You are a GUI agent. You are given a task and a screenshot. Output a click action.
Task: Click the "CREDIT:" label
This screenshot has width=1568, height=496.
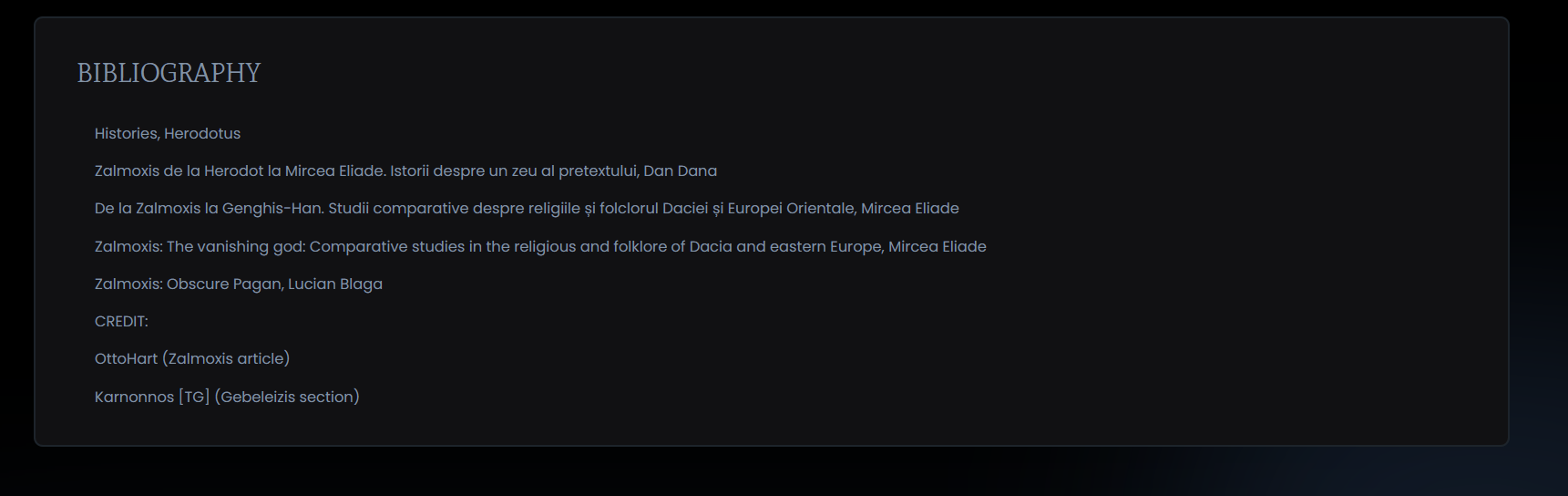point(121,322)
